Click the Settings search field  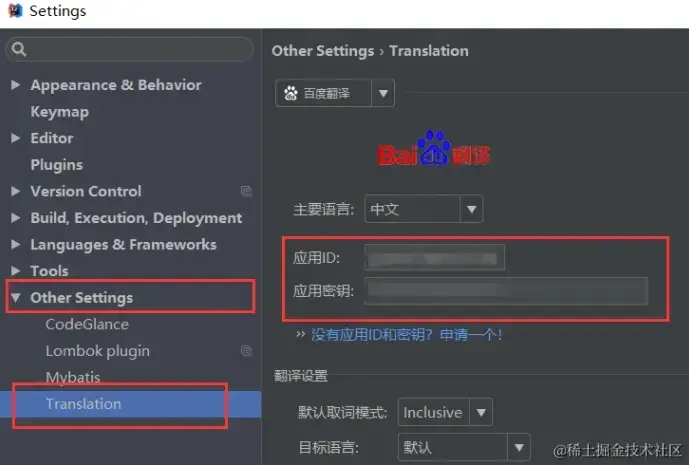[x=130, y=49]
